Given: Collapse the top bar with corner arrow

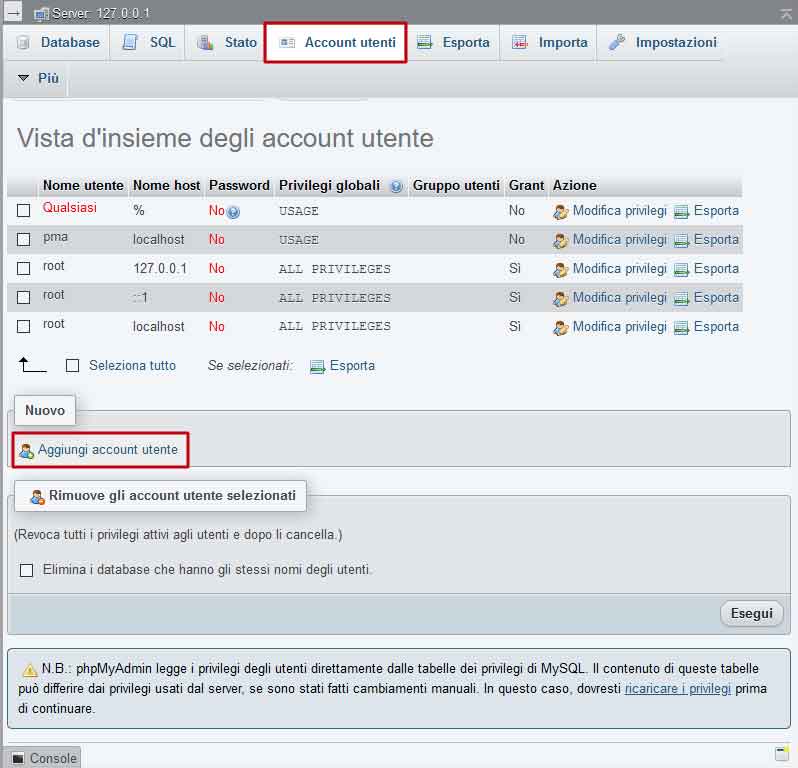Looking at the screenshot, I should pyautogui.click(x=786, y=14).
